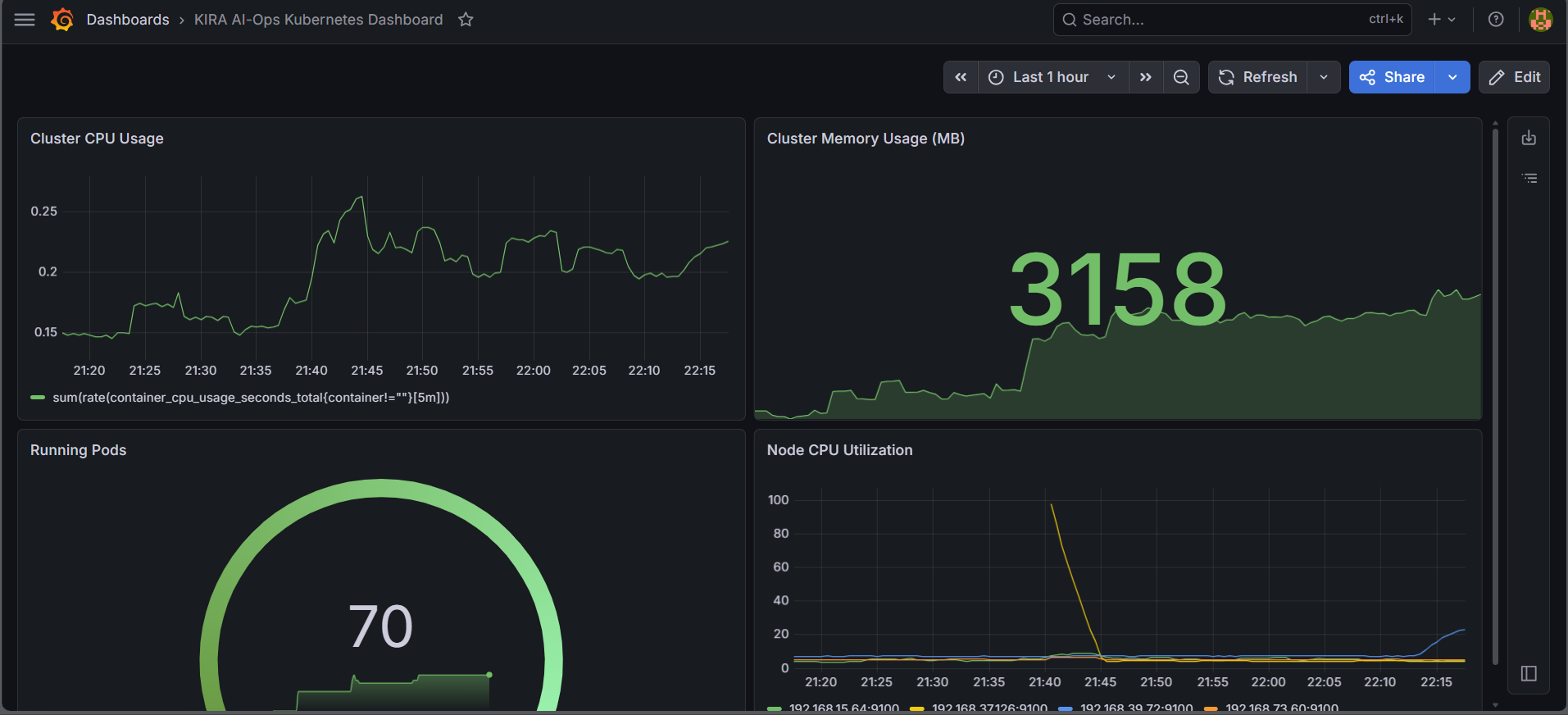The height and width of the screenshot is (715, 1568).
Task: Go to Dashboards breadcrumb
Action: pyautogui.click(x=128, y=20)
